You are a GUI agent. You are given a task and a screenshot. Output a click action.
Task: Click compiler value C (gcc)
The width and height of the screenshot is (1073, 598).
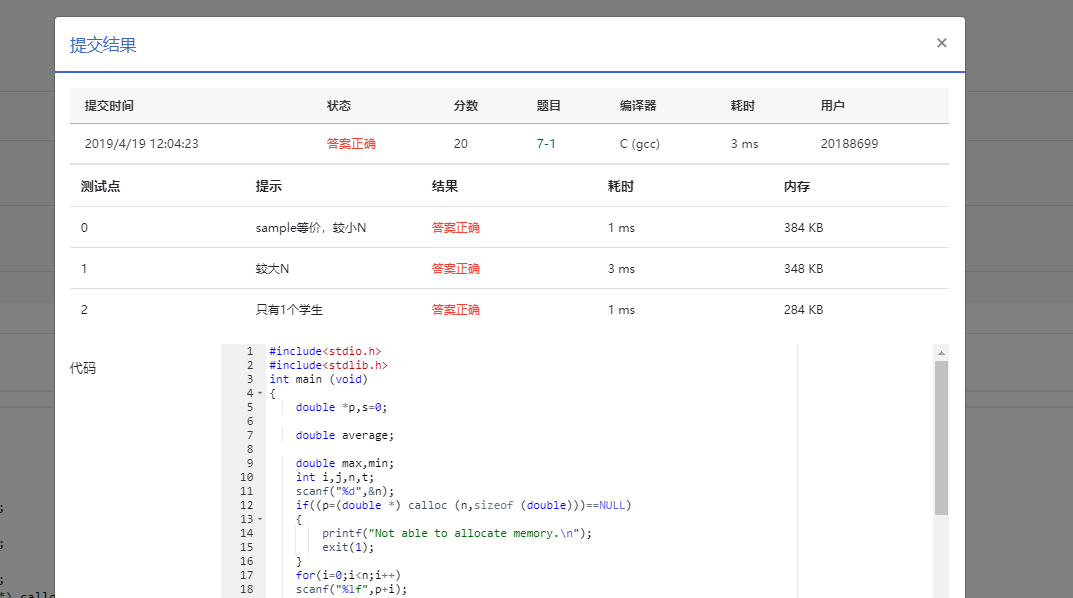coord(640,144)
